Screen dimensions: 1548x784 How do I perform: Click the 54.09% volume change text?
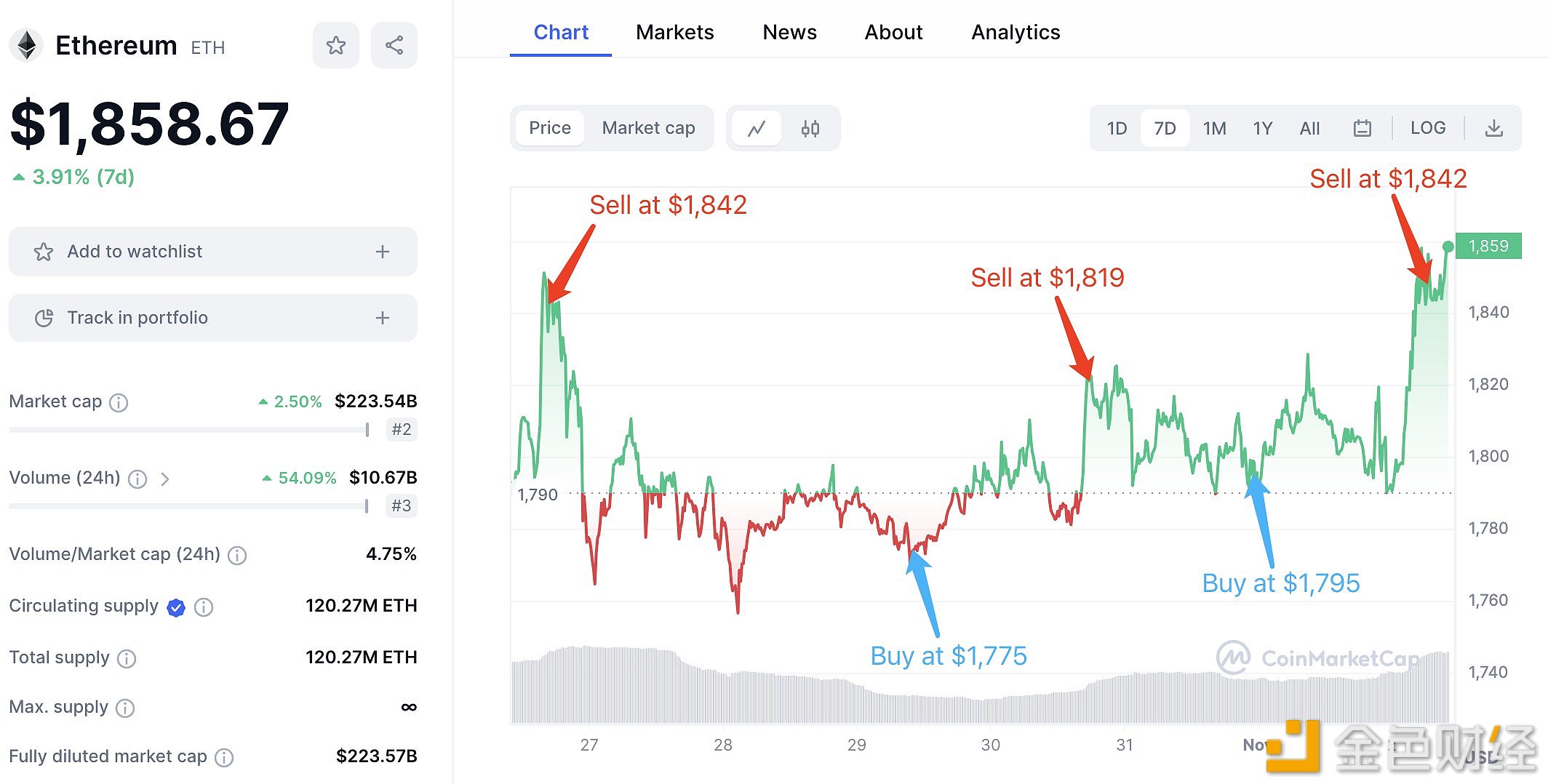click(x=299, y=478)
